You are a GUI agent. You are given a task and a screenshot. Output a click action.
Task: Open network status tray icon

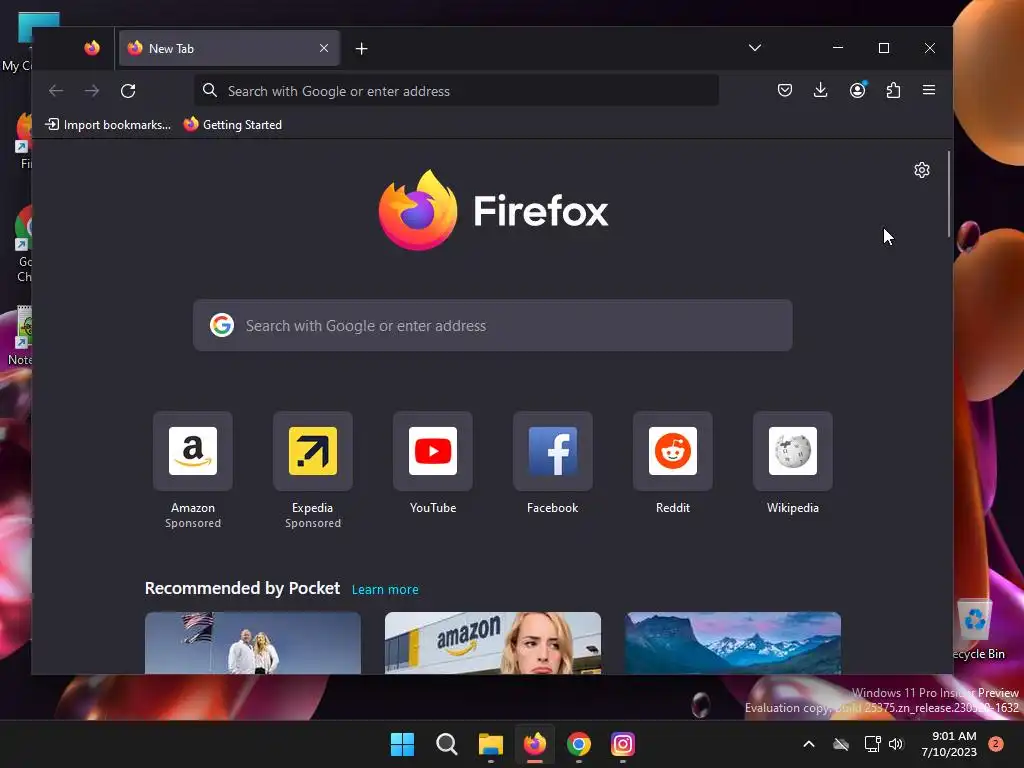pyautogui.click(x=872, y=744)
